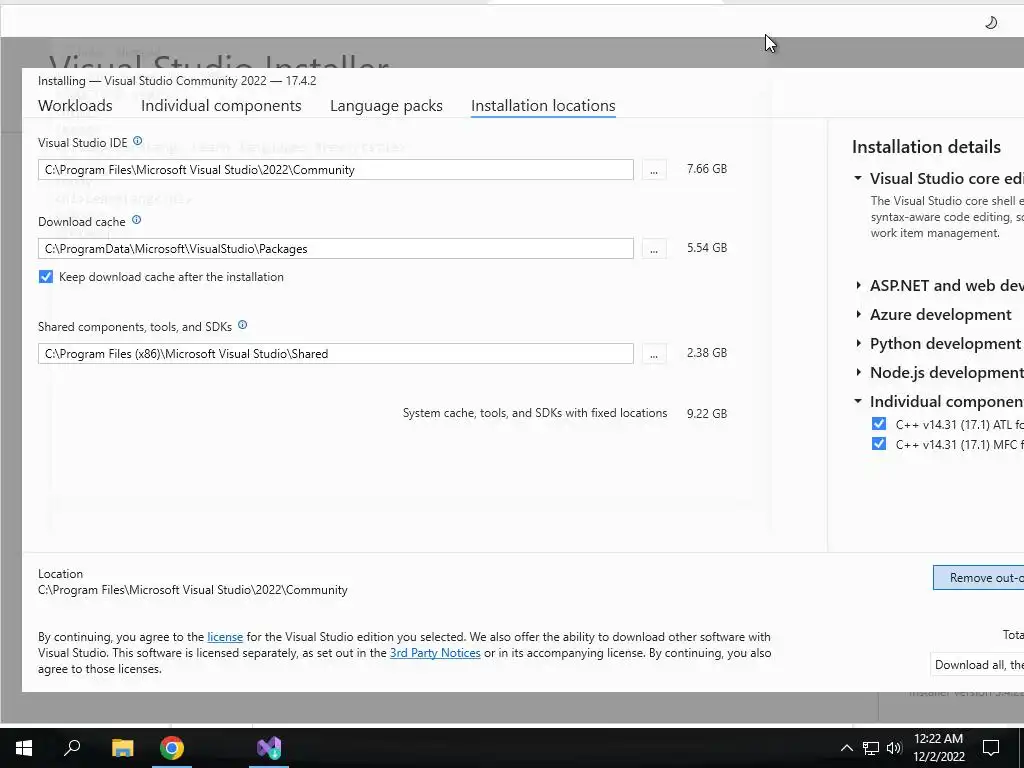Click the 2.38 GB size value
1024x768 pixels.
(x=707, y=353)
